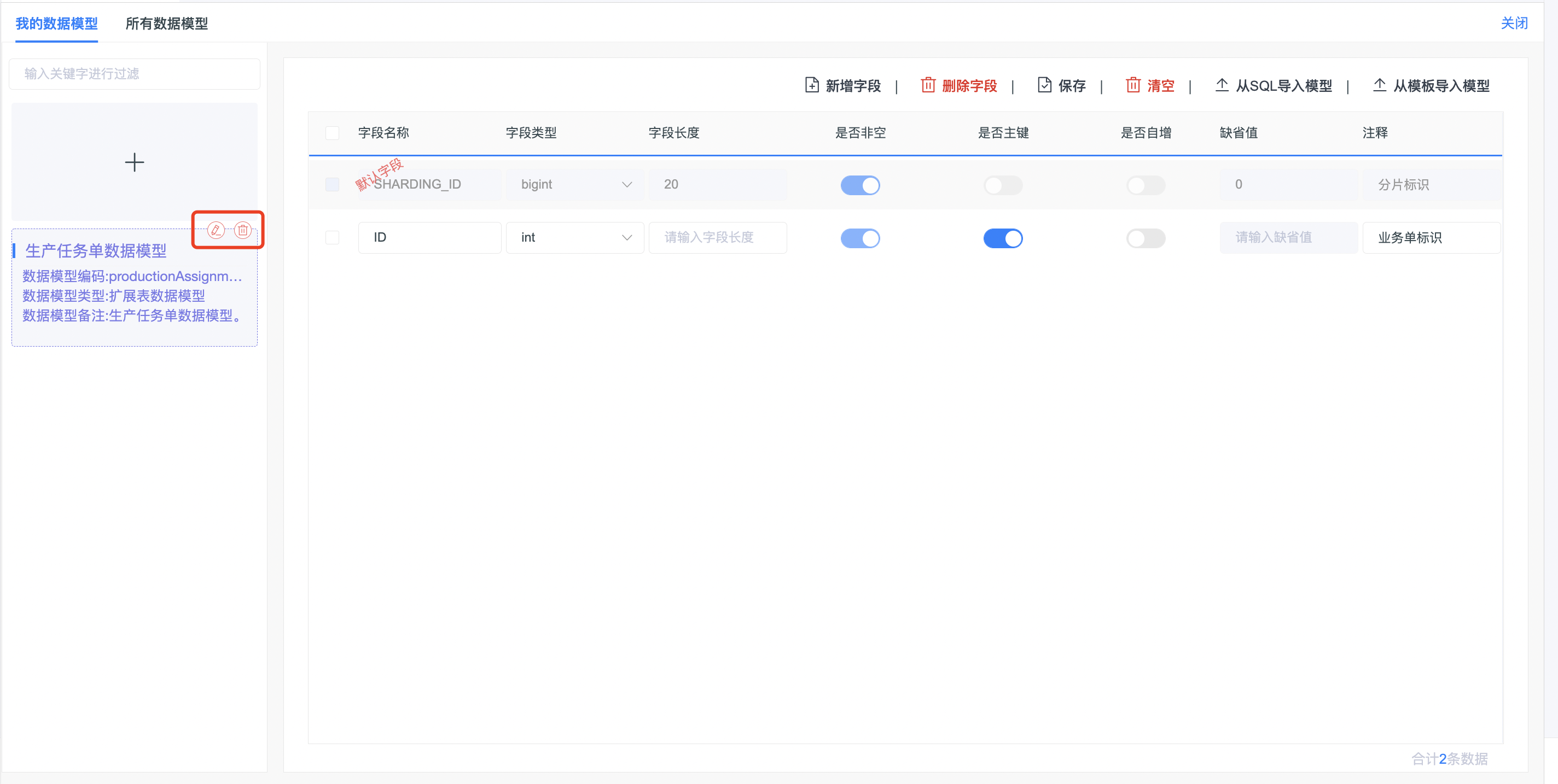Click the red trash icon for 删除字段

pyautogui.click(x=928, y=85)
